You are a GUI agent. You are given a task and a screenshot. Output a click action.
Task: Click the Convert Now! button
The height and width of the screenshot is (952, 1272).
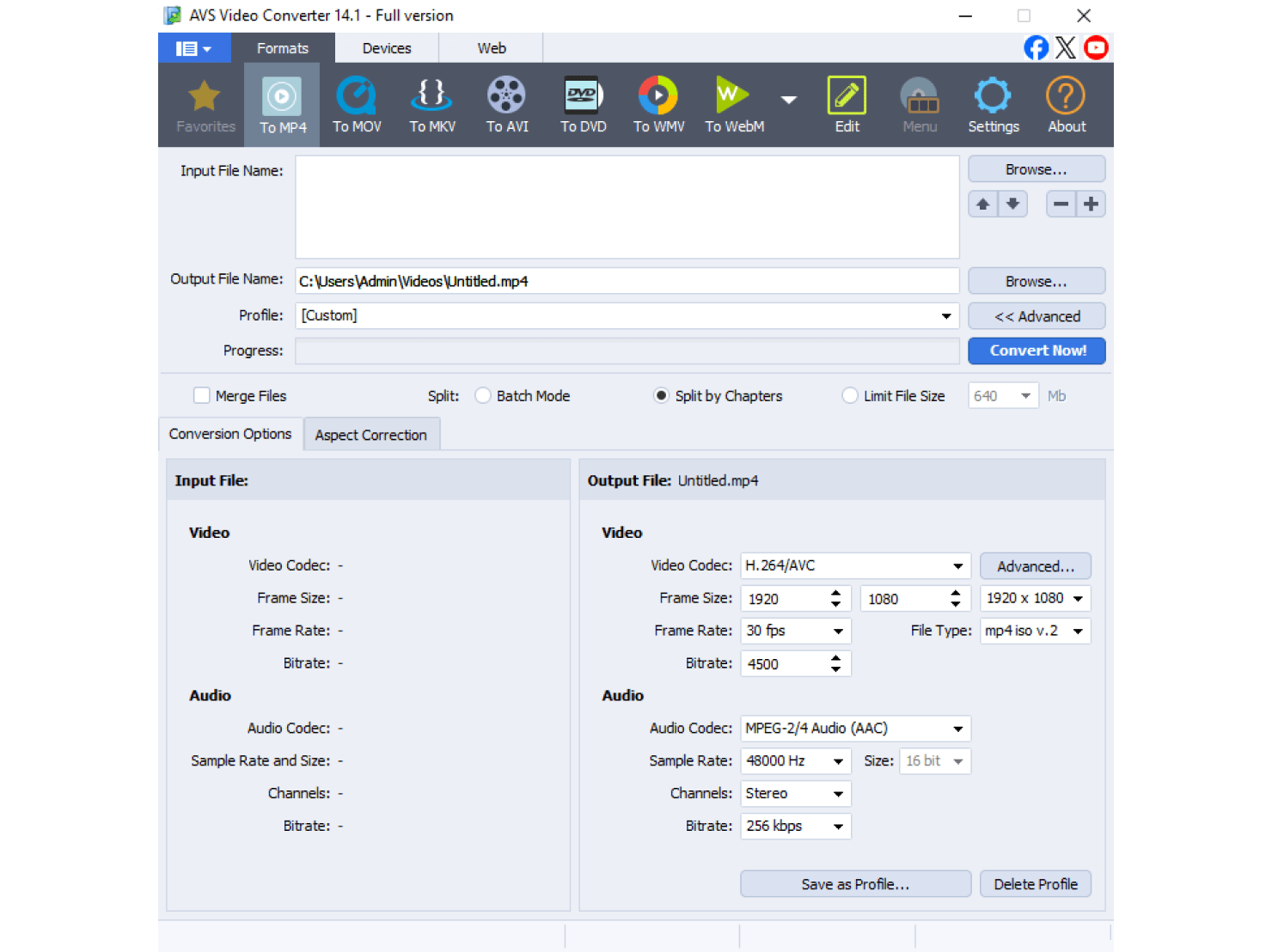[1037, 351]
